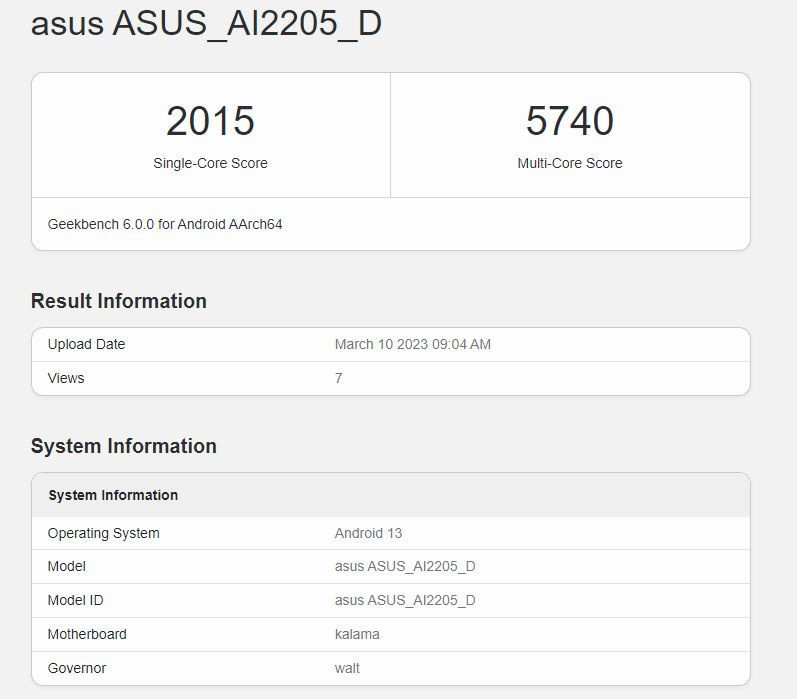
Task: Click the Android 13 value
Action: 368,533
